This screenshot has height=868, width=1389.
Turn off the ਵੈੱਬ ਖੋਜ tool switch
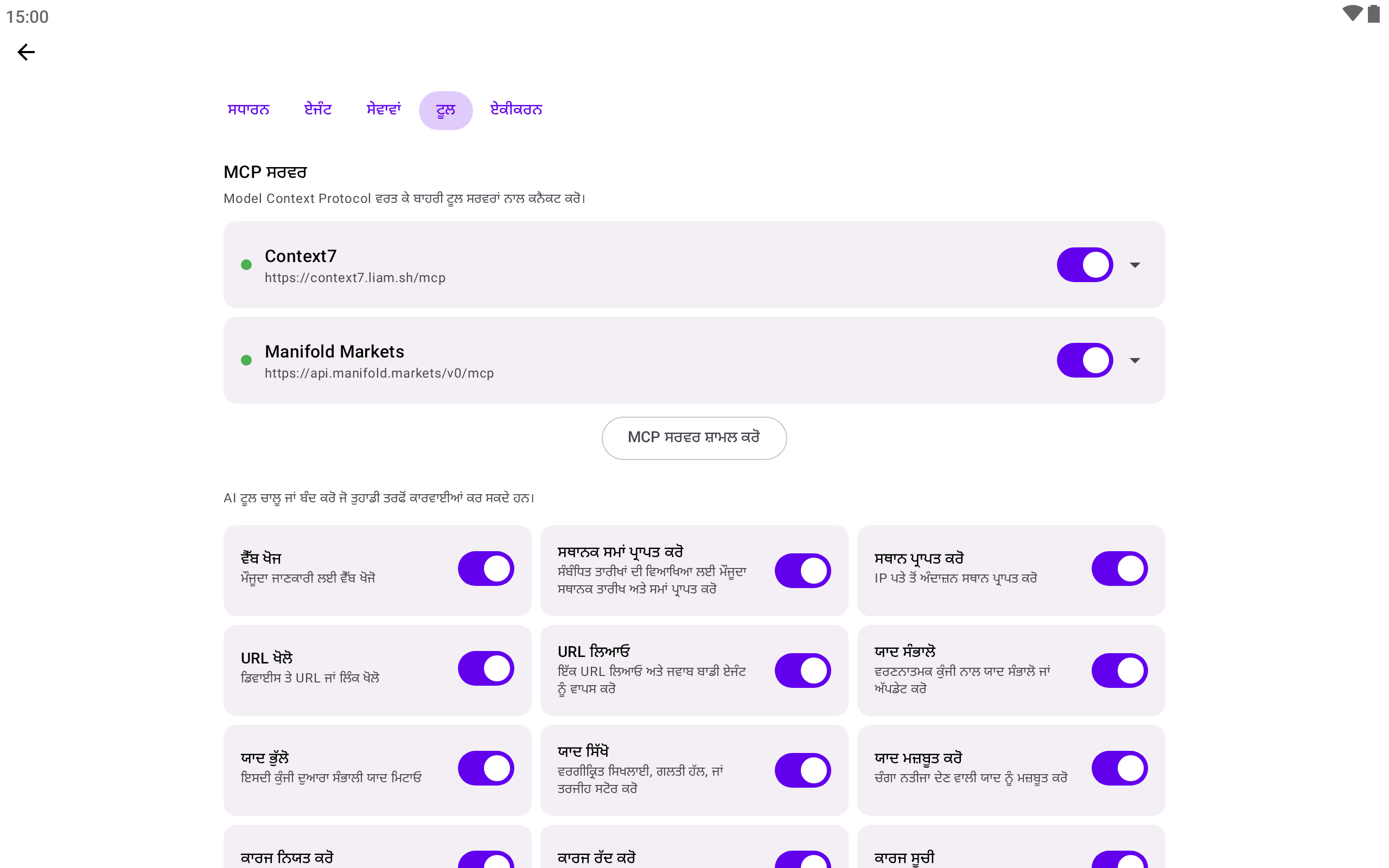pos(486,569)
